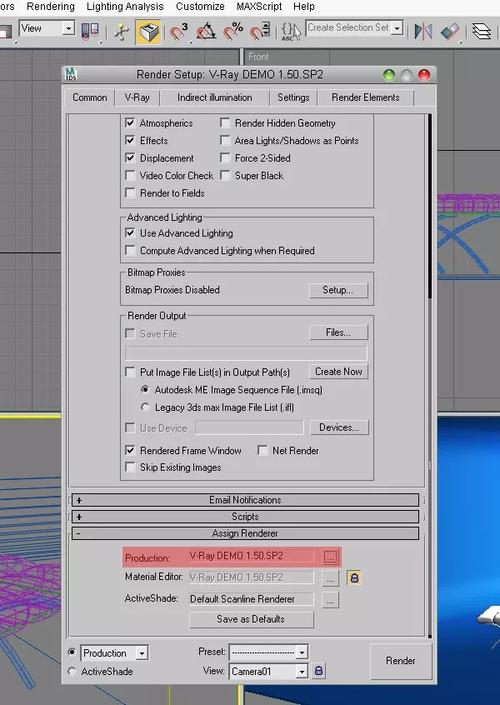Open the Production render mode dropdown
Image resolution: width=500 pixels, height=705 pixels.
142,653
